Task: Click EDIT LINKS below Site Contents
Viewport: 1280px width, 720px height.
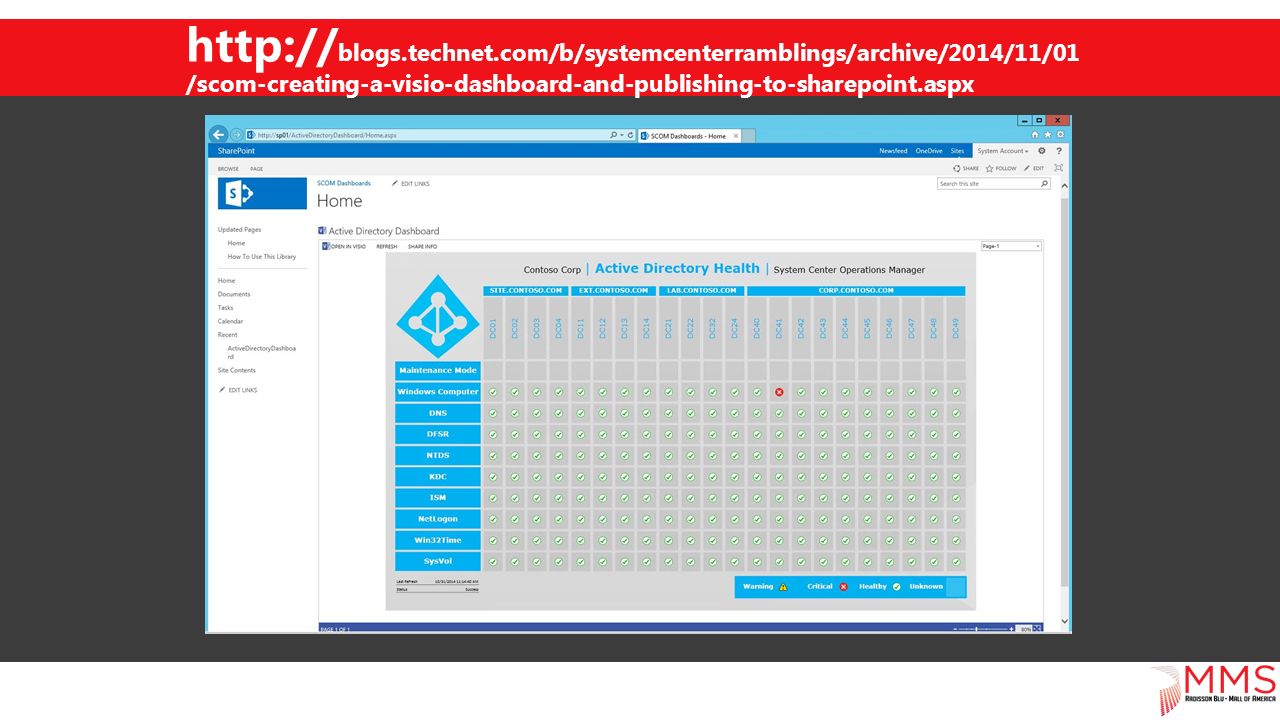Action: click(238, 390)
